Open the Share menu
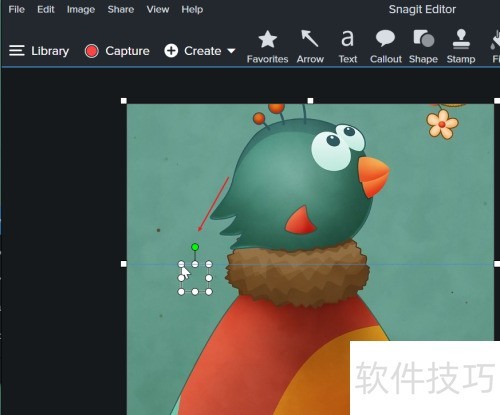 point(121,9)
